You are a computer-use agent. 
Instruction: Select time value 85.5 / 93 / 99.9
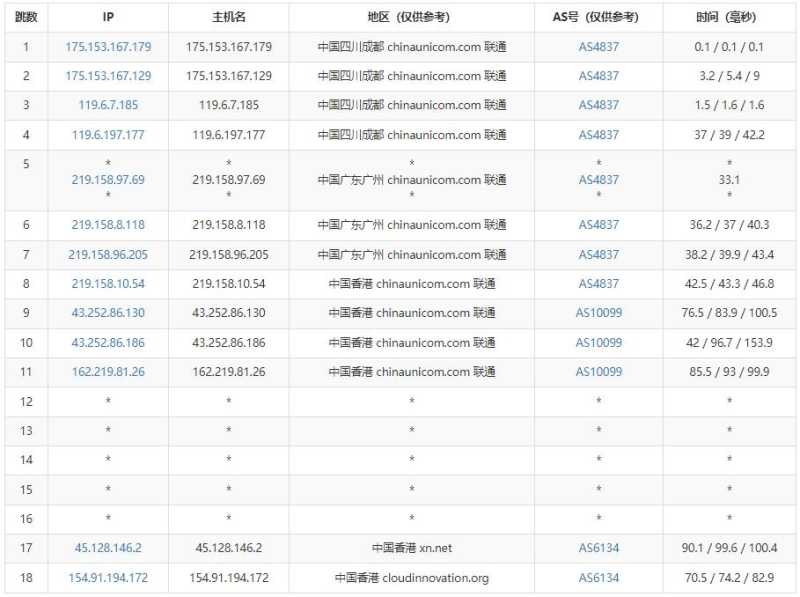729,372
